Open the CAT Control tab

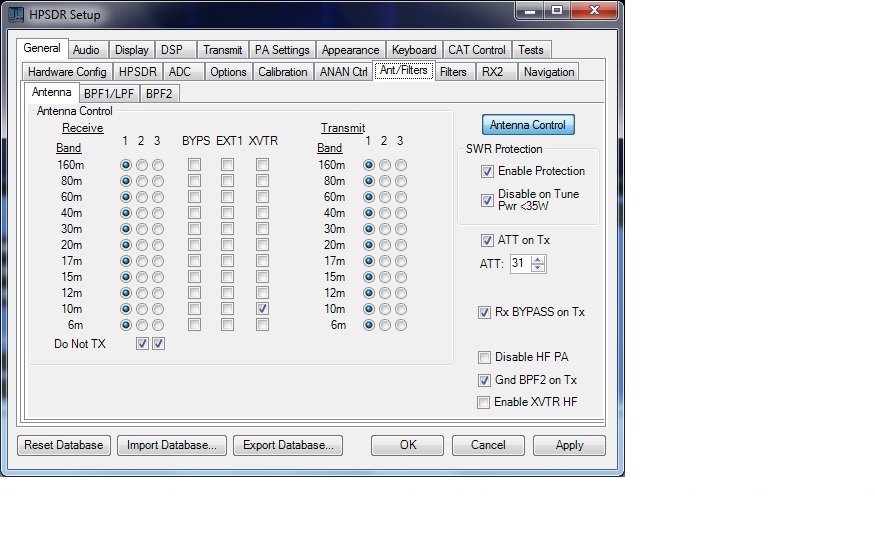click(477, 50)
